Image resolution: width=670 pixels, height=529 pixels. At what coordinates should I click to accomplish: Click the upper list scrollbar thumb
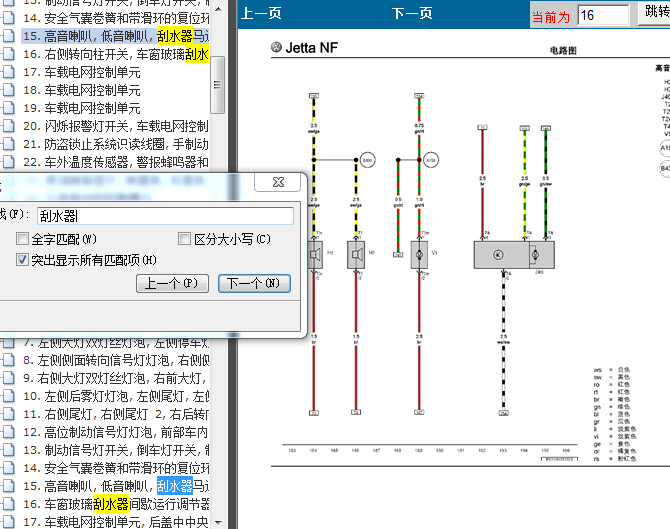[x=218, y=85]
